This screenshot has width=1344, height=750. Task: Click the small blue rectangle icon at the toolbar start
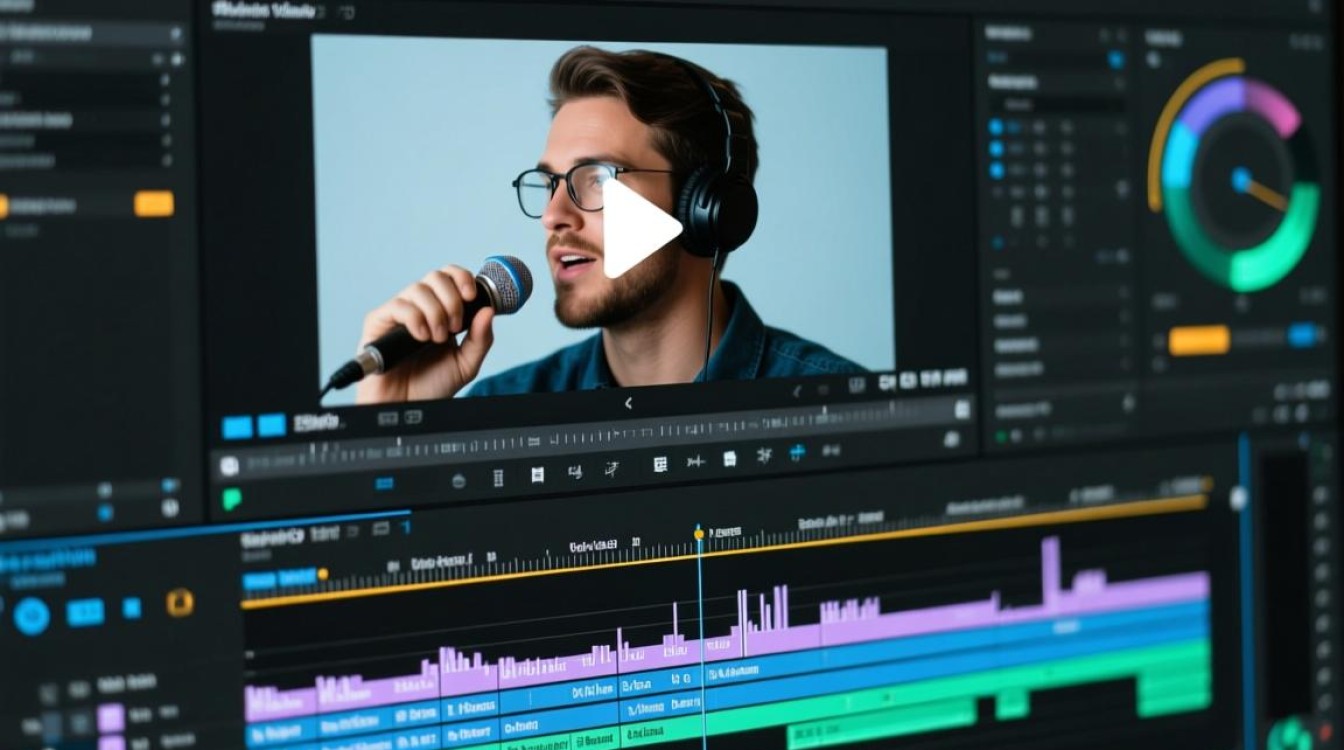pos(385,484)
